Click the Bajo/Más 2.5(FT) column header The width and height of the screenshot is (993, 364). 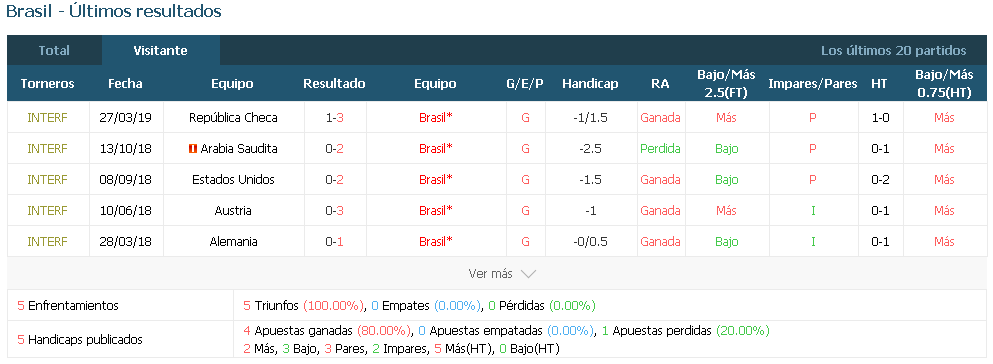[x=726, y=84]
